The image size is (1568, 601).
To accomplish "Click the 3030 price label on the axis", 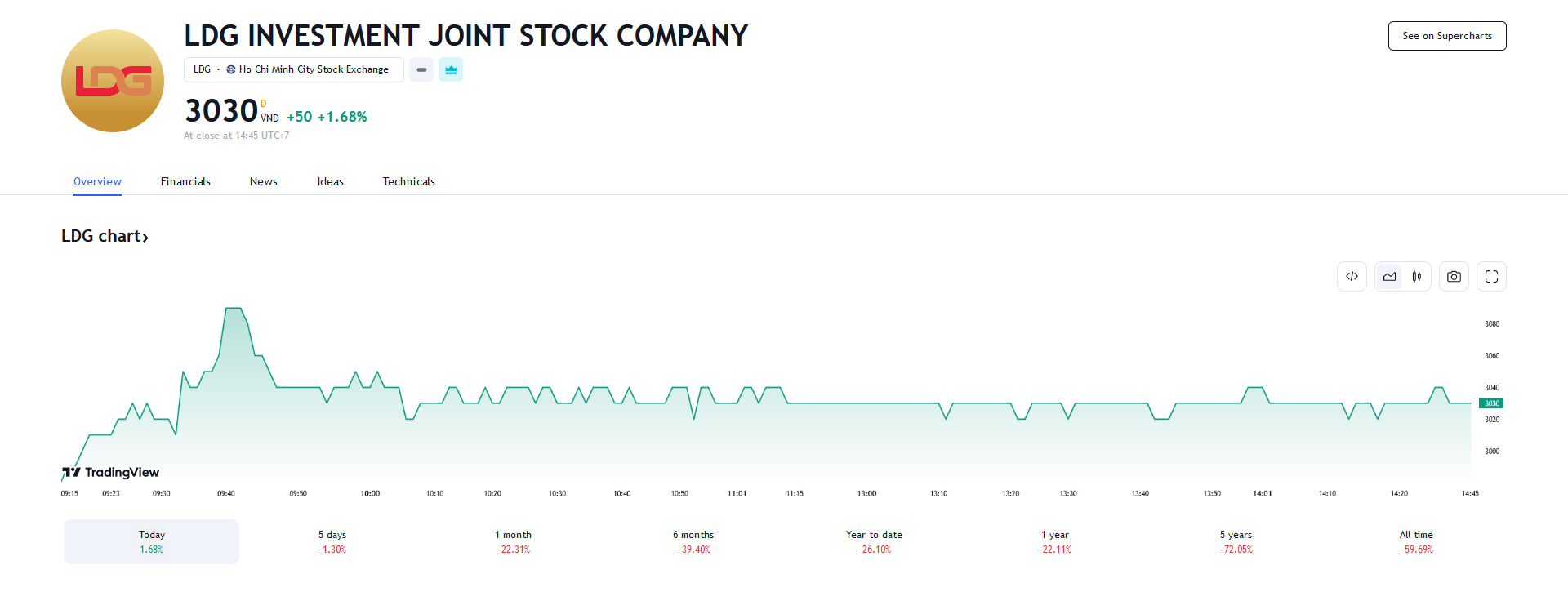I will tap(1493, 403).
